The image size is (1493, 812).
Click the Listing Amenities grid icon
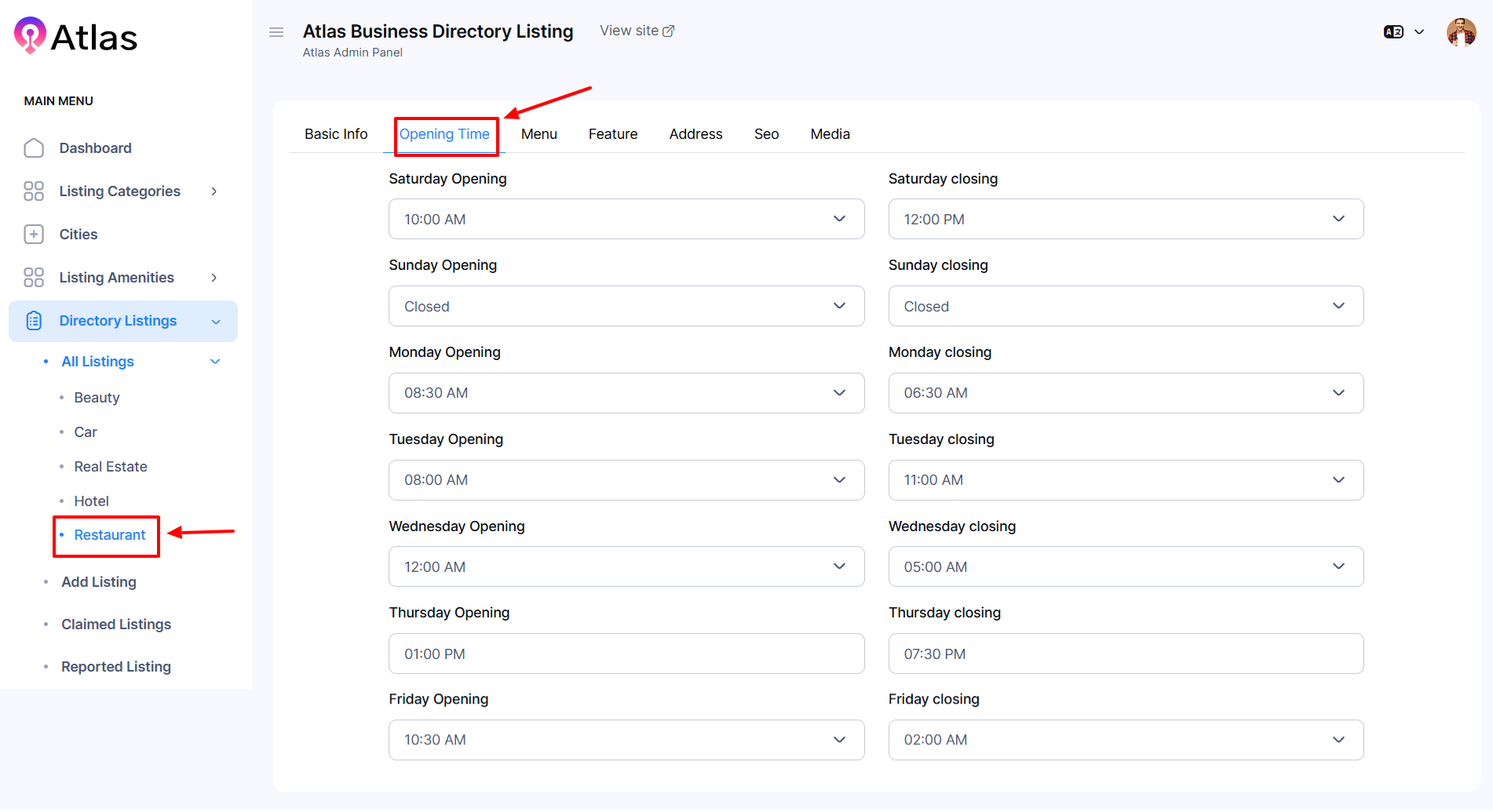(34, 278)
